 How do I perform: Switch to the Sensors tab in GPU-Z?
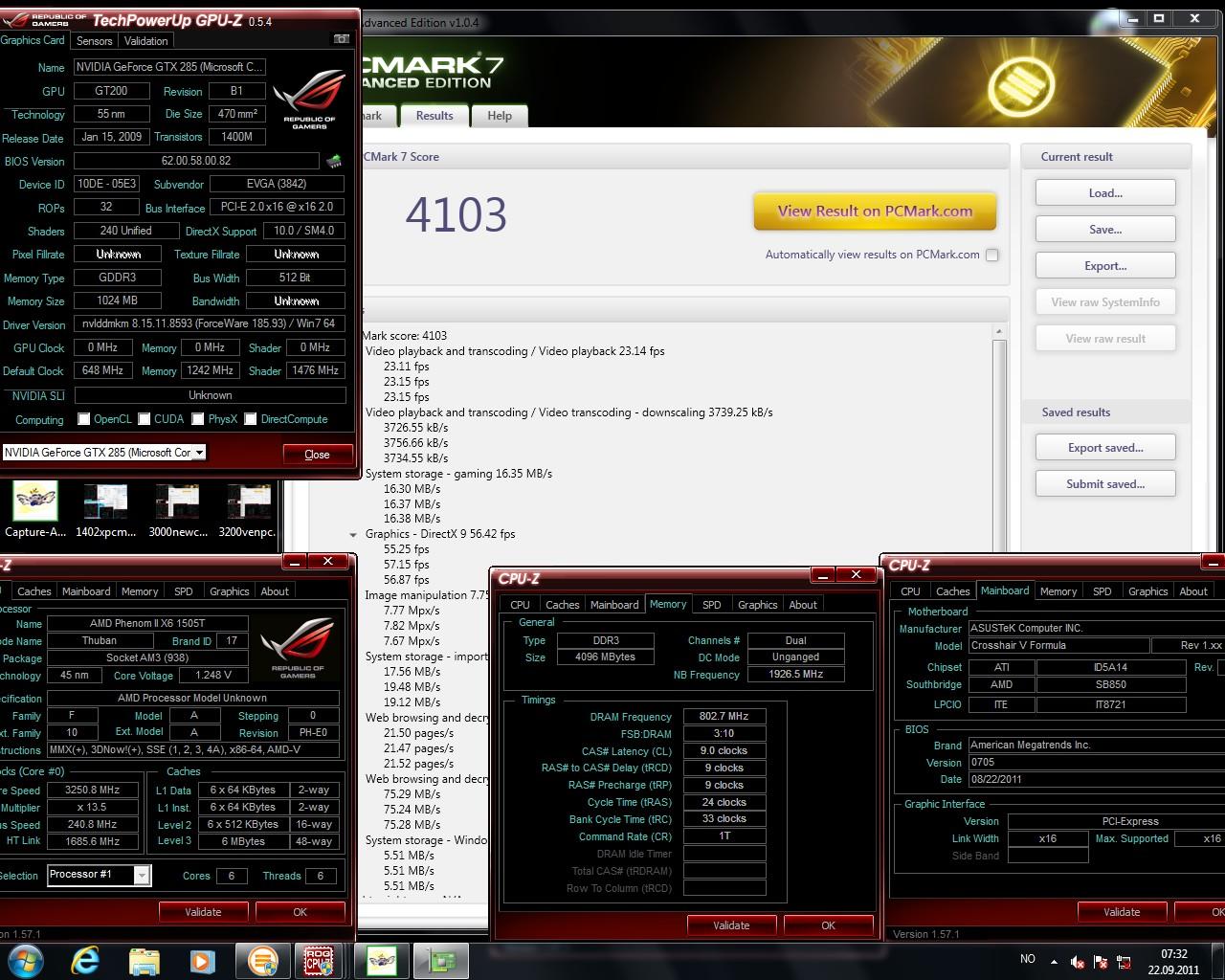94,40
